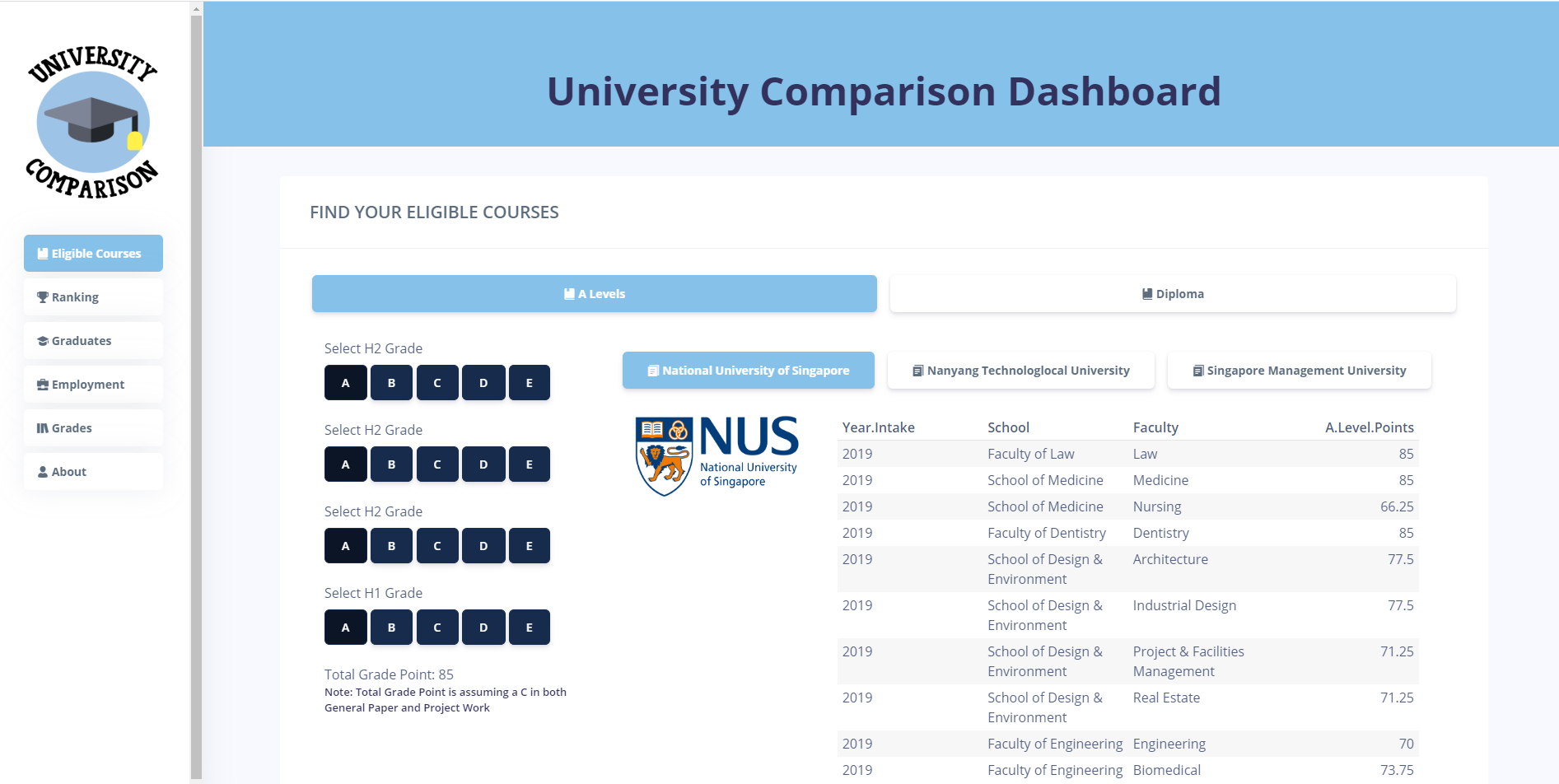
Task: Click the Architecture faculty cell
Action: coord(1170,559)
